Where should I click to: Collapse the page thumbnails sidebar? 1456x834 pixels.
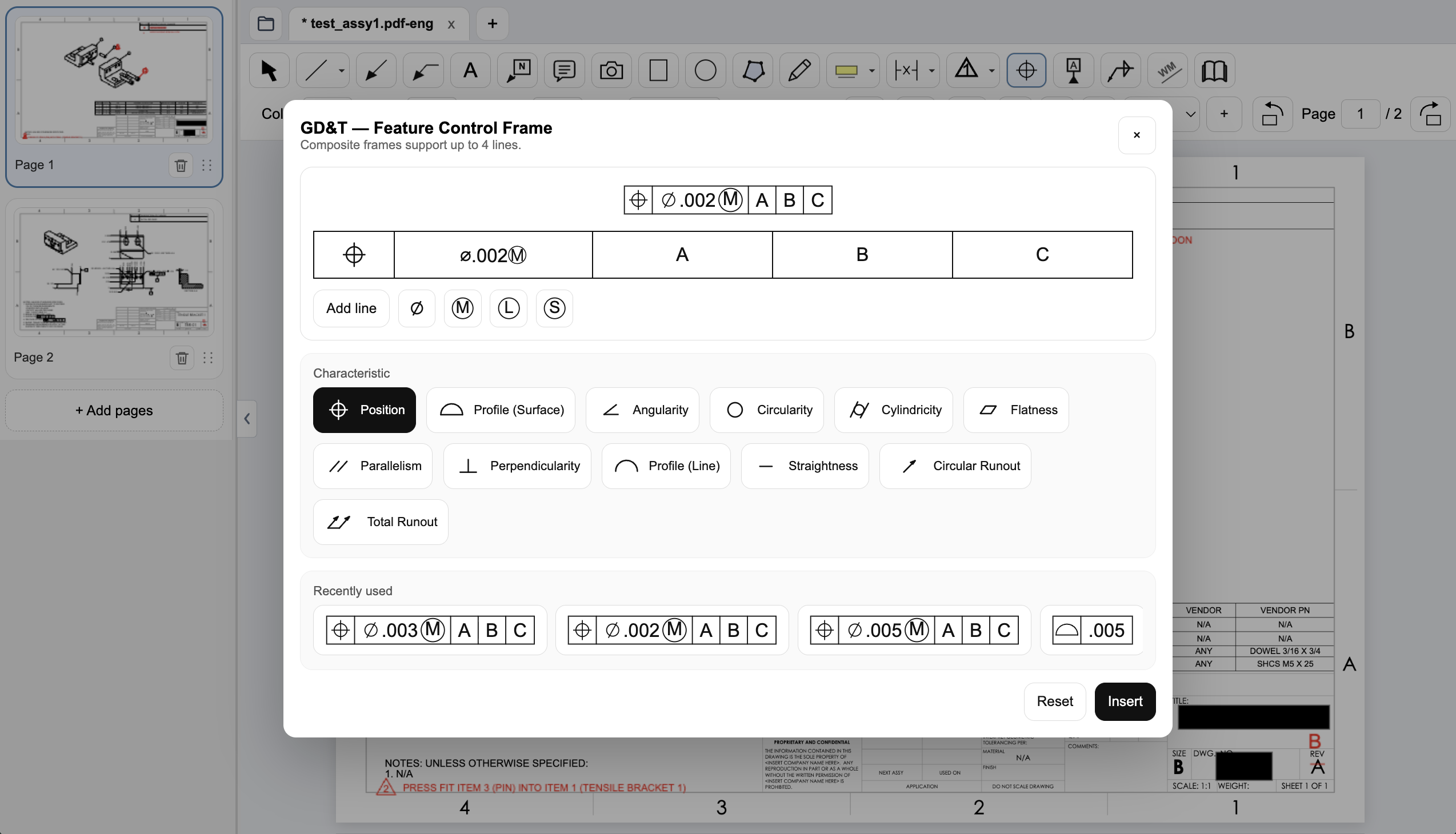tap(247, 419)
